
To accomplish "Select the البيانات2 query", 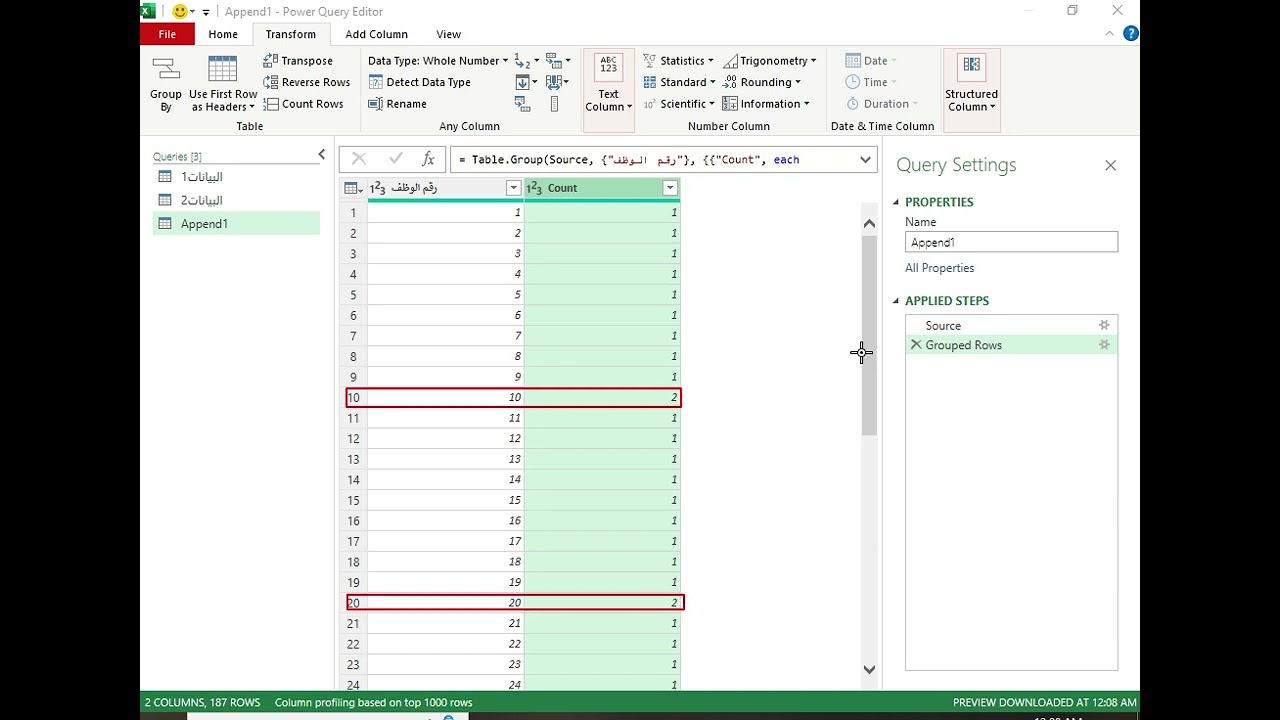I will [236, 200].
